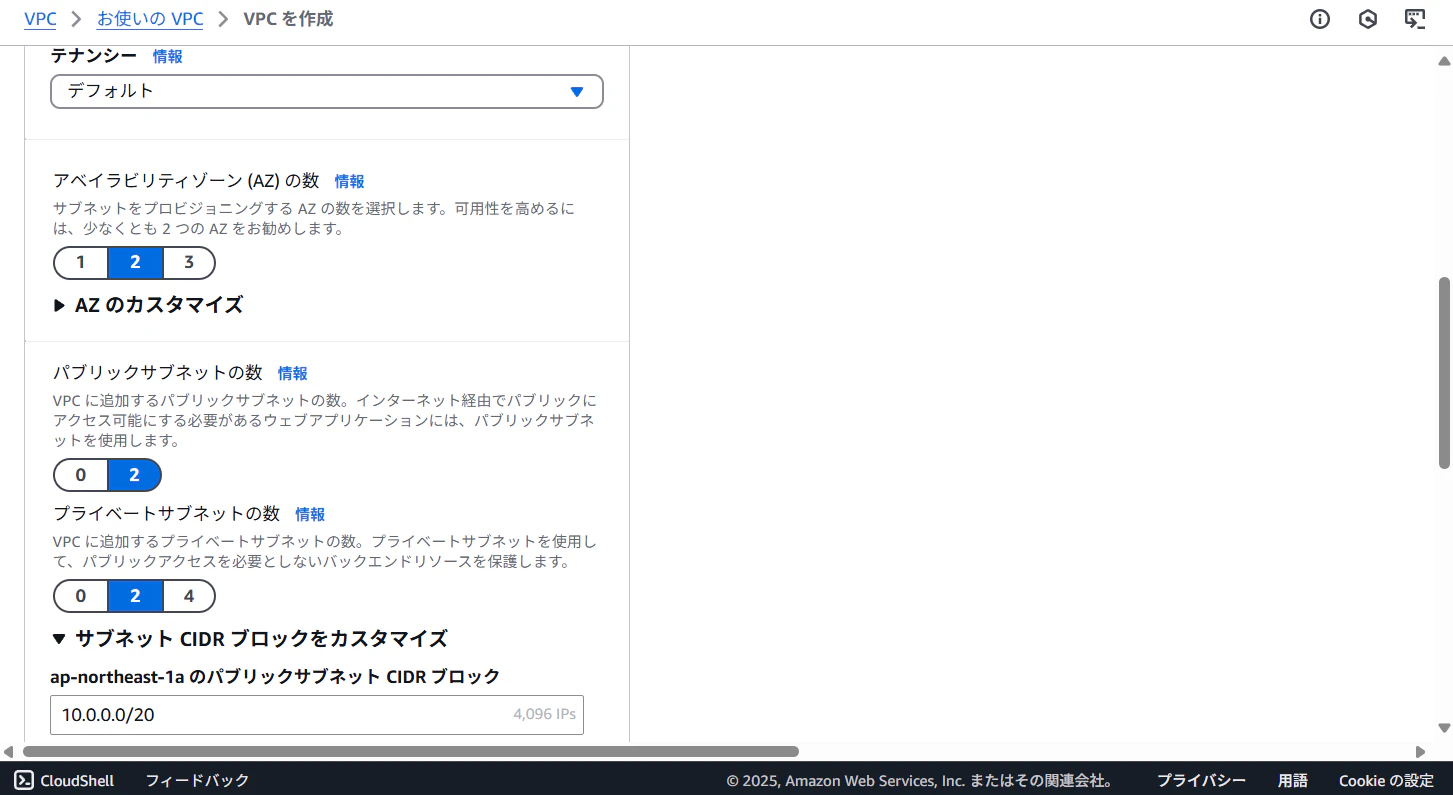1453x795 pixels.
Task: Click フィードバック in the footer
Action: point(197,780)
